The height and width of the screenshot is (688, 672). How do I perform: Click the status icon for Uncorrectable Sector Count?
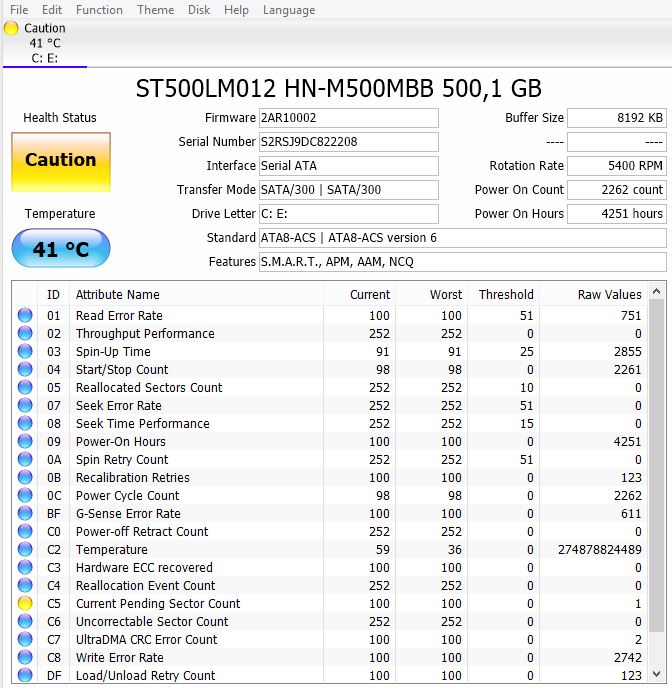[x=25, y=621]
